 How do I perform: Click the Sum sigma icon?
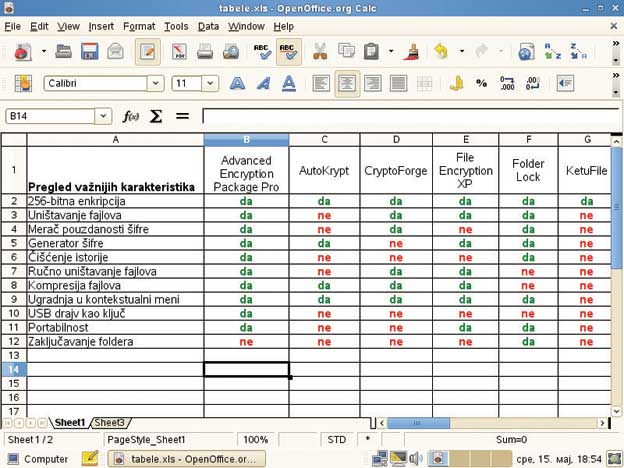pyautogui.click(x=156, y=116)
